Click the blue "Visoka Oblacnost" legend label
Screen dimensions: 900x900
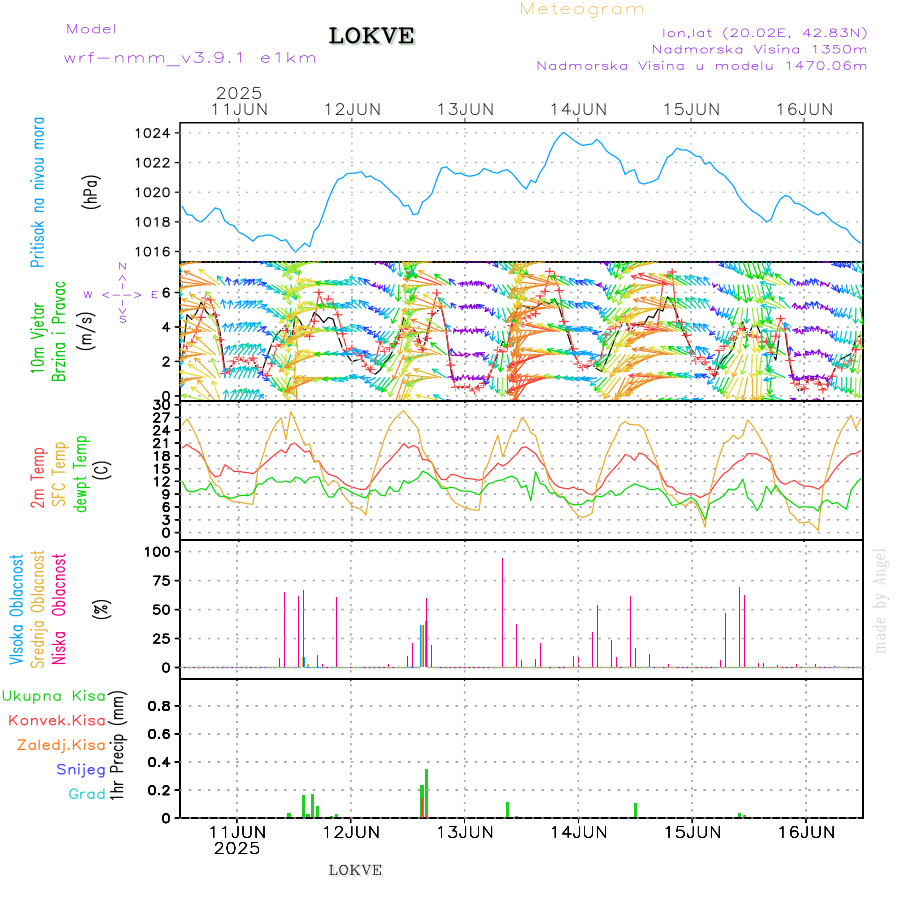click(17, 610)
